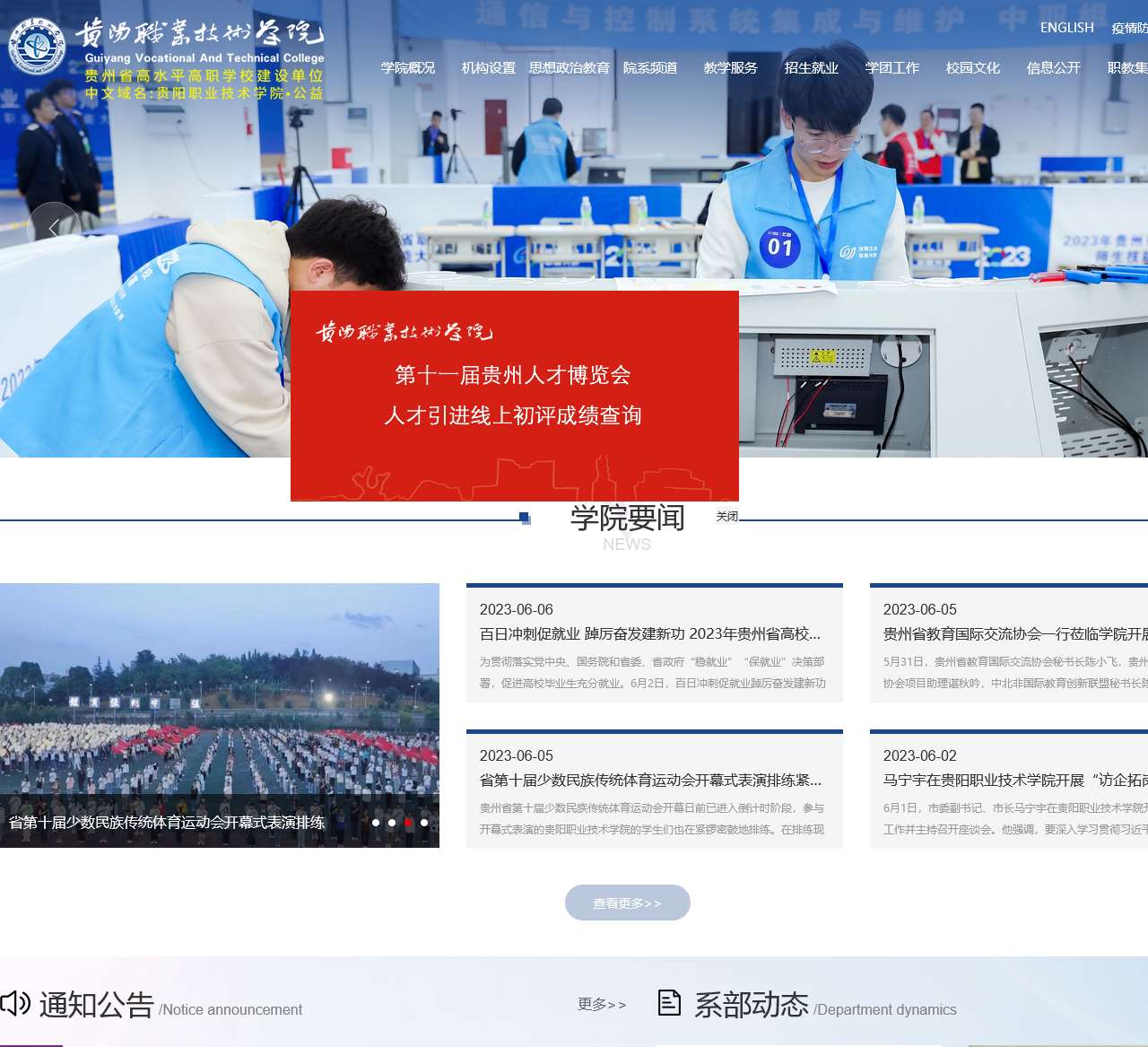Open 学院概况 menu
The height and width of the screenshot is (1047, 1148).
tap(408, 68)
